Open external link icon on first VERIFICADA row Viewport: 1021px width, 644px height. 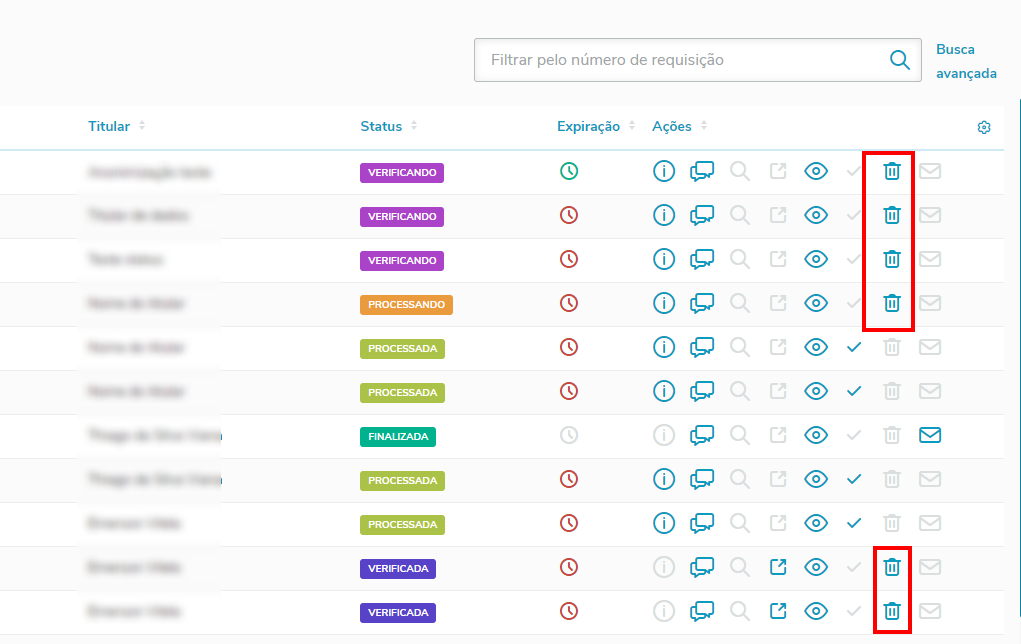click(777, 567)
